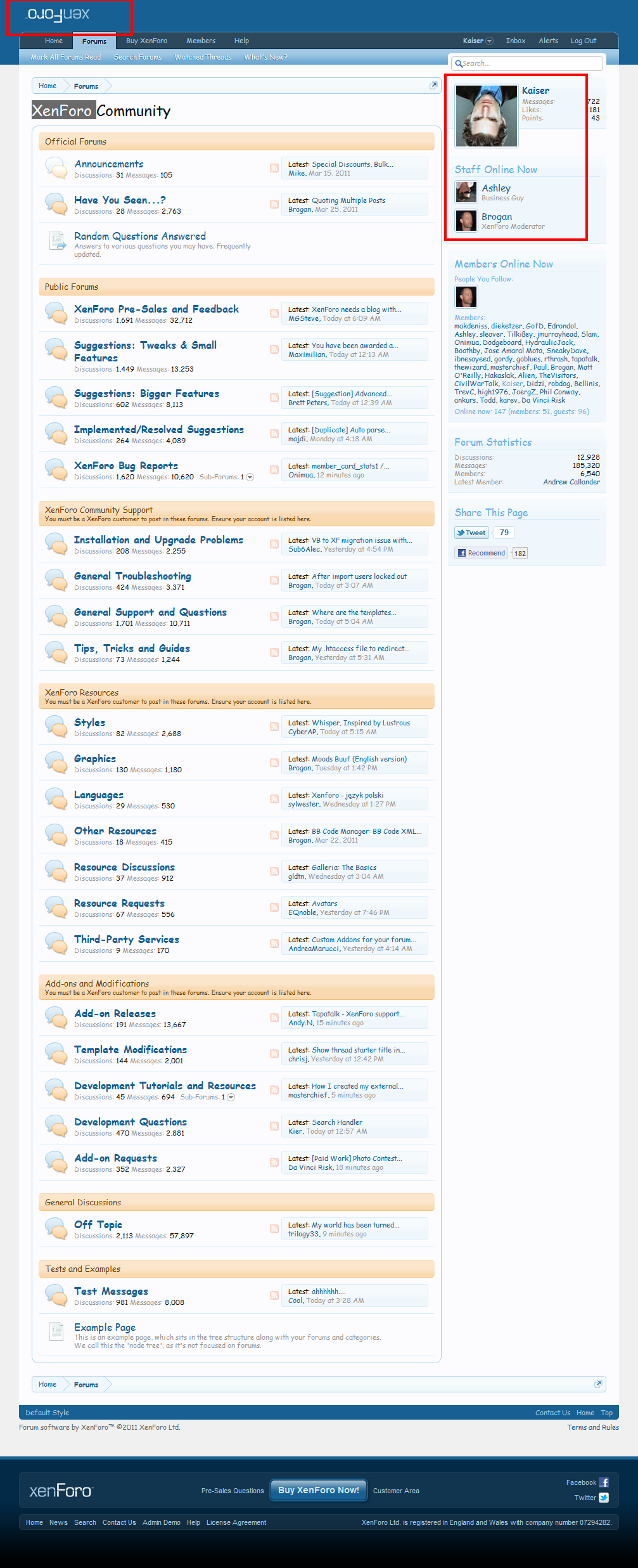Viewport: 638px width, 1568px height.
Task: Click the Terms and Rules link
Action: coord(593,1427)
